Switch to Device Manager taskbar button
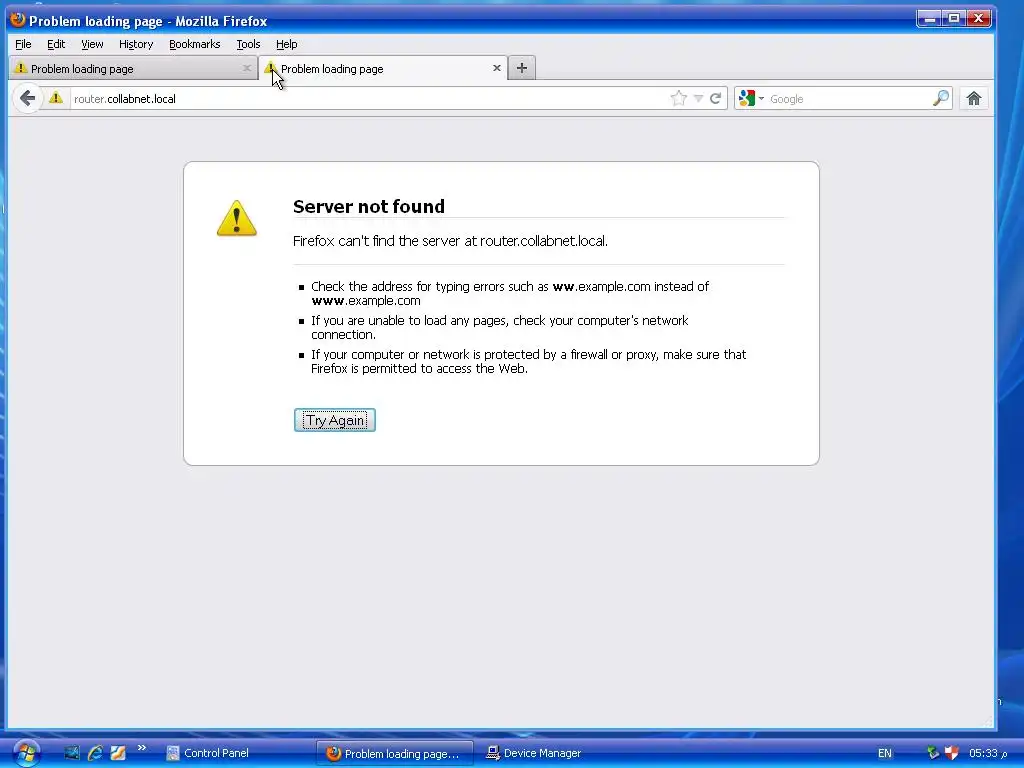Viewport: 1024px width, 768px height. point(555,753)
